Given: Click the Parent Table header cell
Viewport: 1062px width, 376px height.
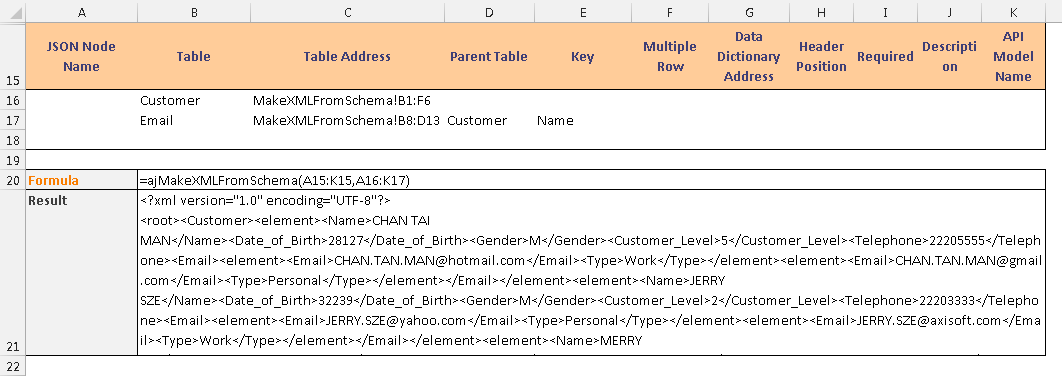Looking at the screenshot, I should tap(488, 56).
